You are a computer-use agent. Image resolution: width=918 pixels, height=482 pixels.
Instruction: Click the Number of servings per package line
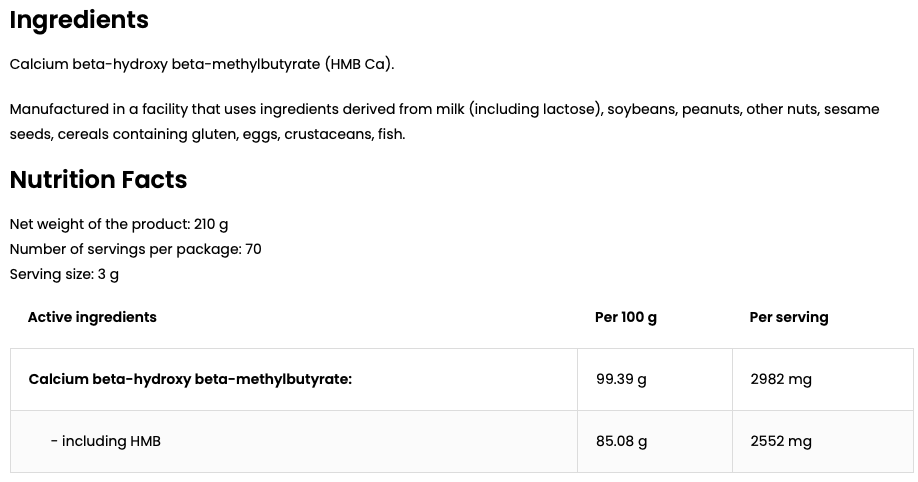(x=135, y=249)
